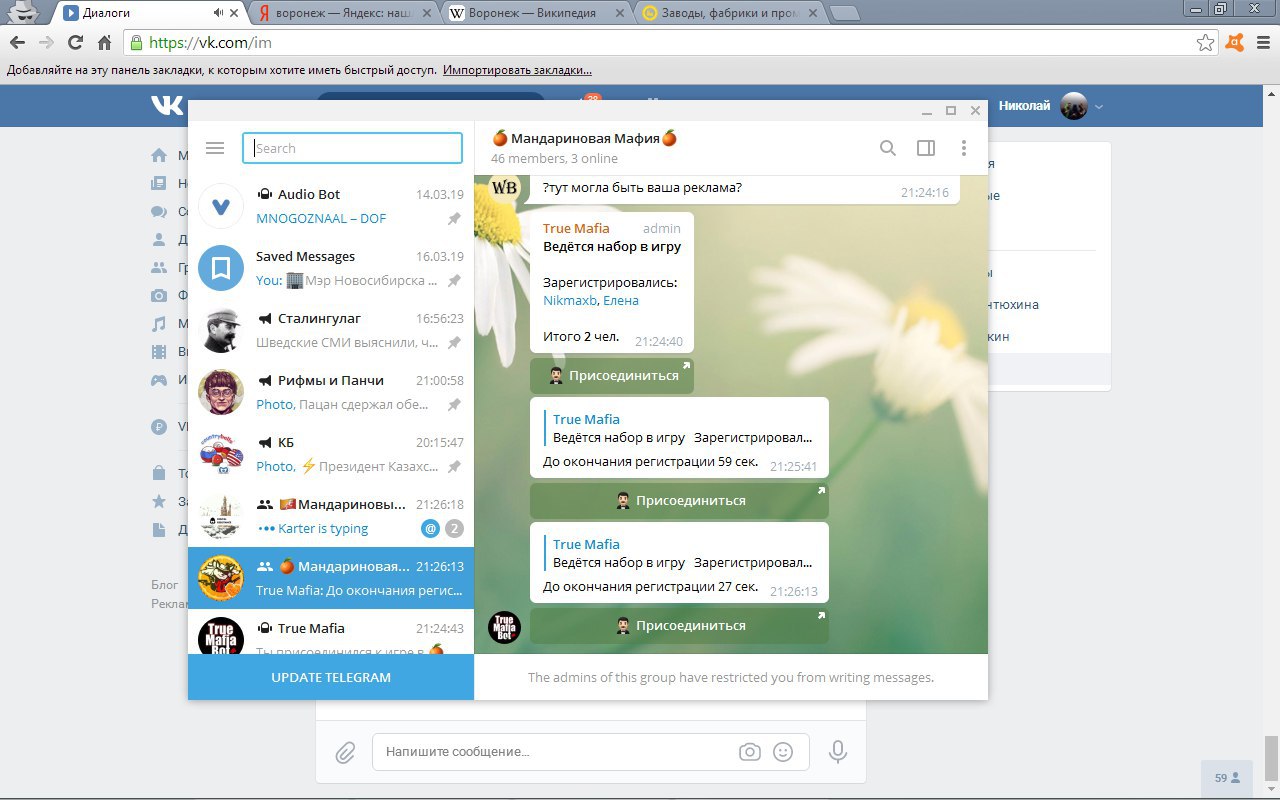Click the UPDATE TELEGRAM button
Screen dimensions: 1280x800
pos(331,677)
